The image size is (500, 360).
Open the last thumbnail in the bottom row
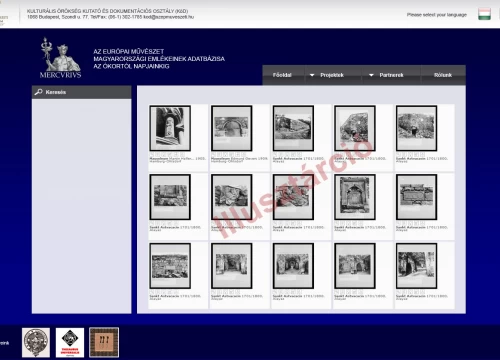click(416, 266)
